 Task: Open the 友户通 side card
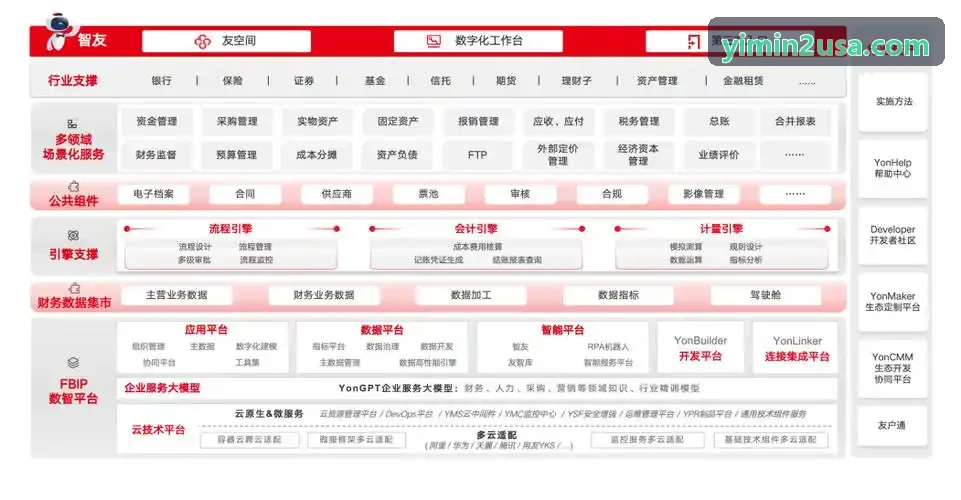892,425
